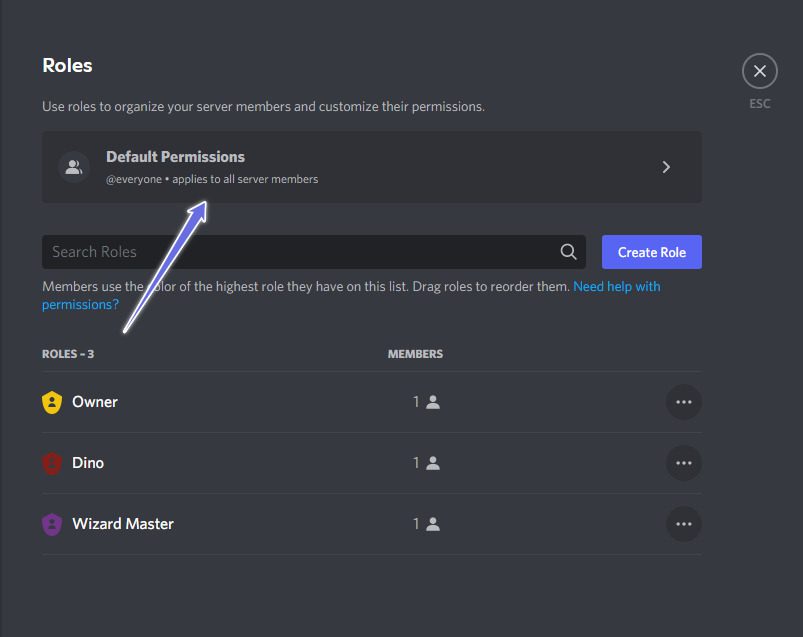Click the red Dino shield icon
The image size is (803, 637).
pyautogui.click(x=52, y=463)
